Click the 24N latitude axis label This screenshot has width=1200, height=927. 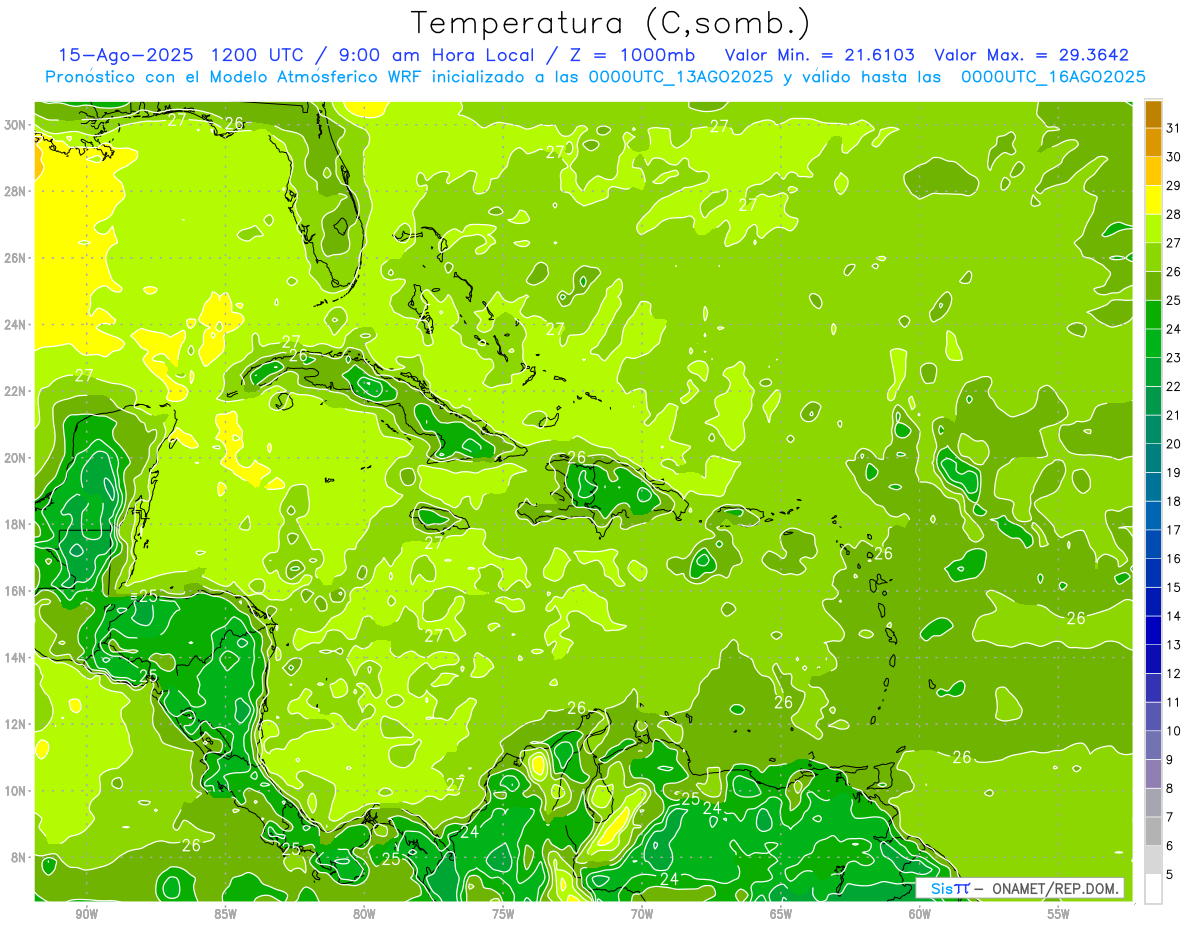[15, 324]
